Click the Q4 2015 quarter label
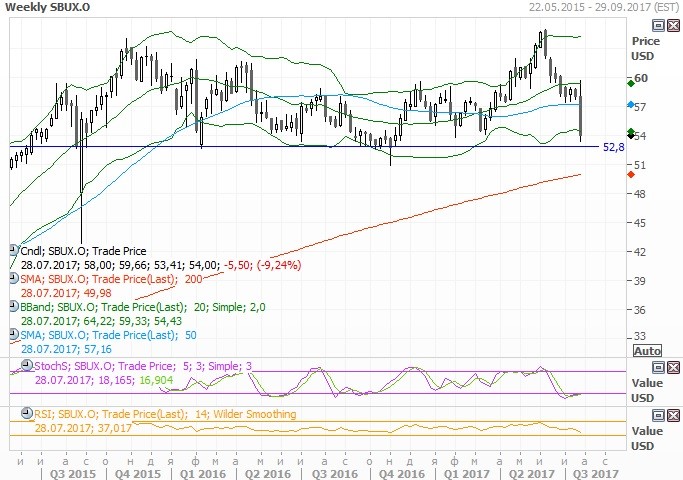Screen dimensions: 683x480 point(138,473)
